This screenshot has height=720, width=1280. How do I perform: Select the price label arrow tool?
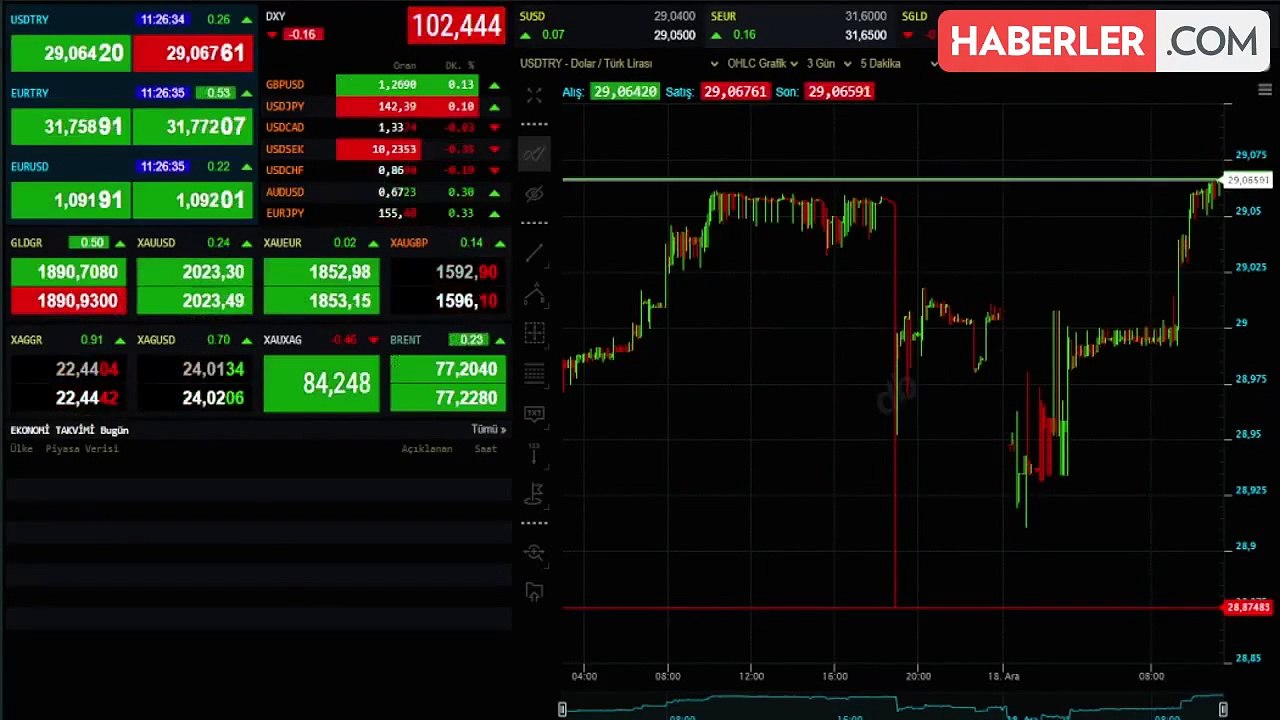(x=534, y=453)
